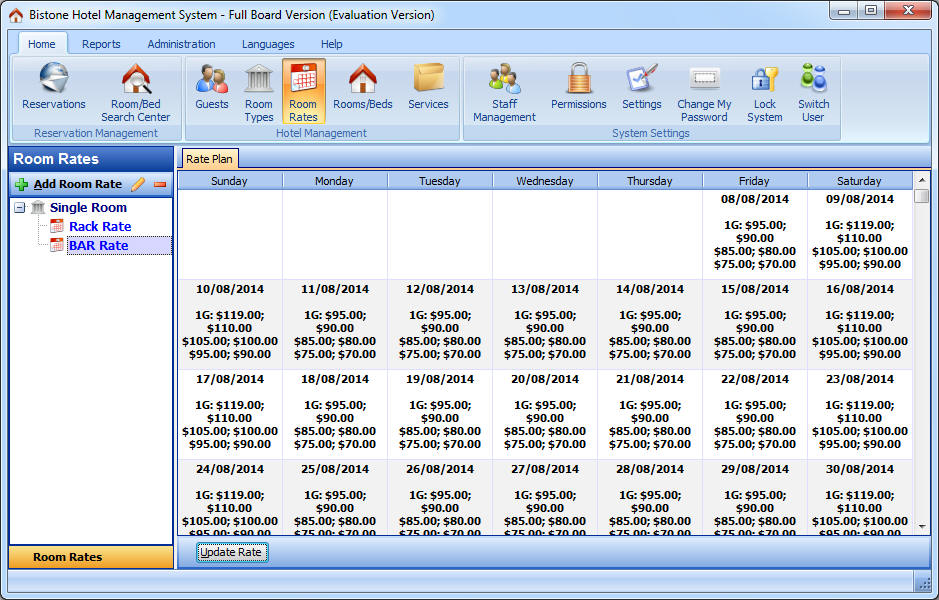Switch to another user
Image resolution: width=939 pixels, height=600 pixels.
[x=813, y=90]
